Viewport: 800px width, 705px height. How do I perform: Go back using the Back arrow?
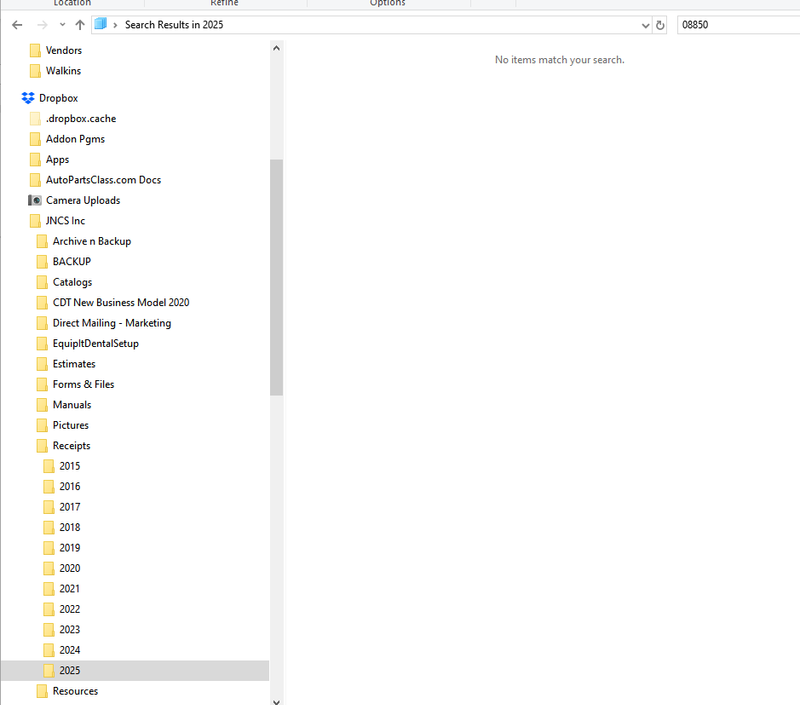[x=17, y=25]
